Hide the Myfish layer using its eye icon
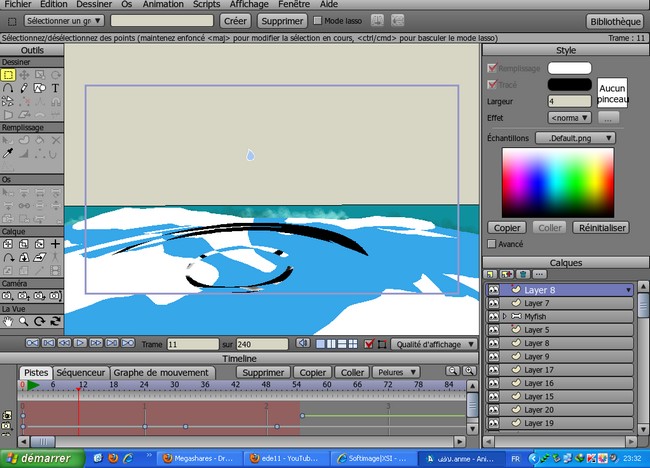 (493, 316)
